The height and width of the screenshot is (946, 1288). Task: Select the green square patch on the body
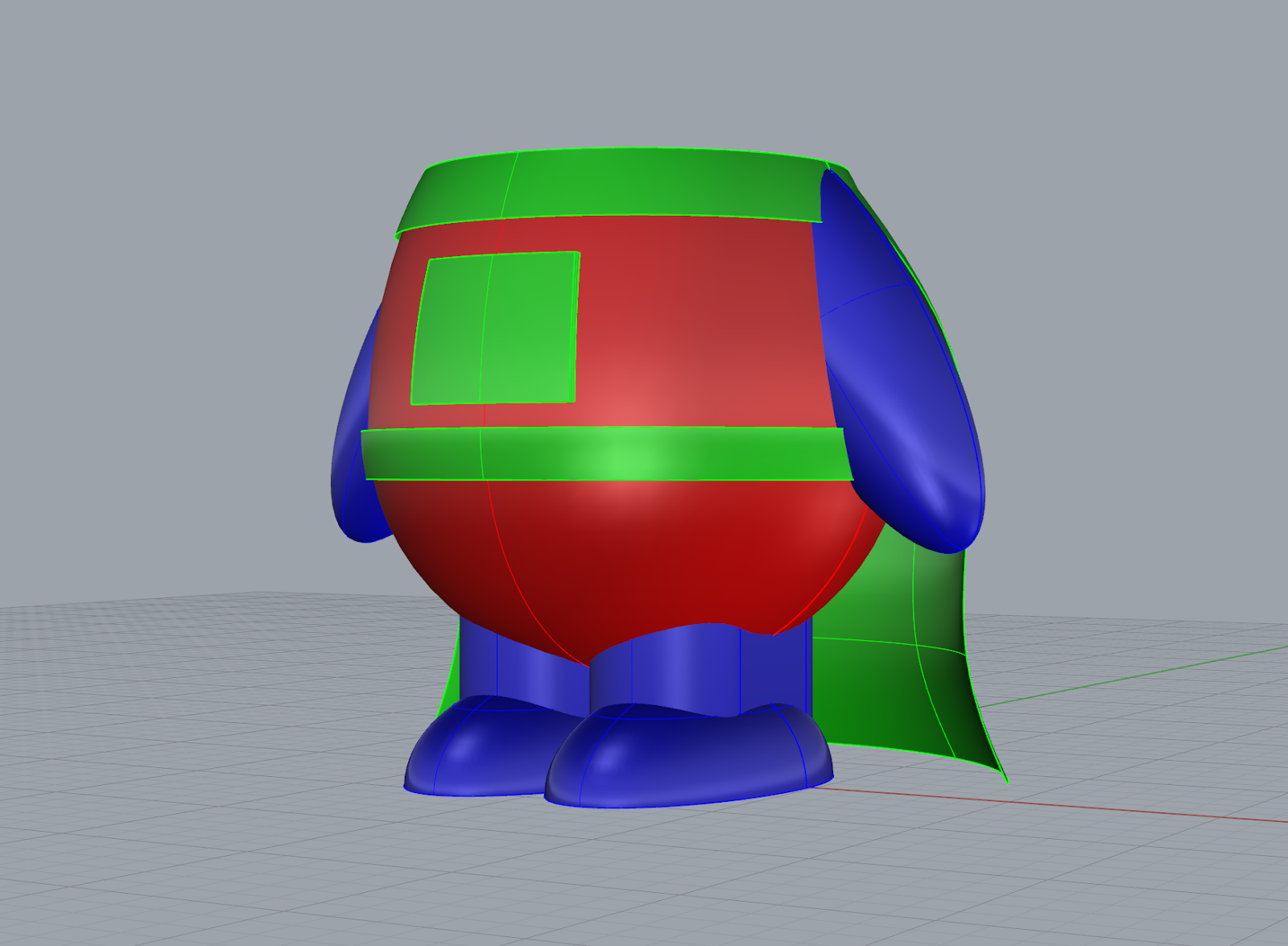494,328
